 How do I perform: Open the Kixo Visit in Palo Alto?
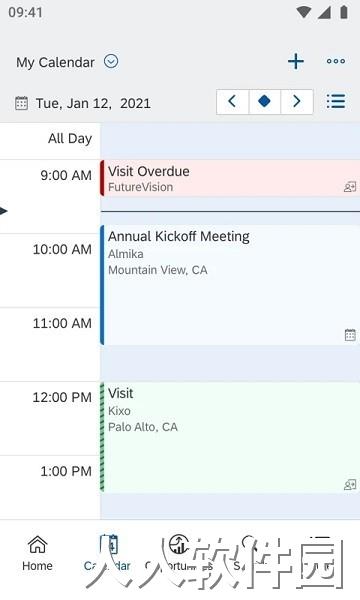click(x=230, y=437)
